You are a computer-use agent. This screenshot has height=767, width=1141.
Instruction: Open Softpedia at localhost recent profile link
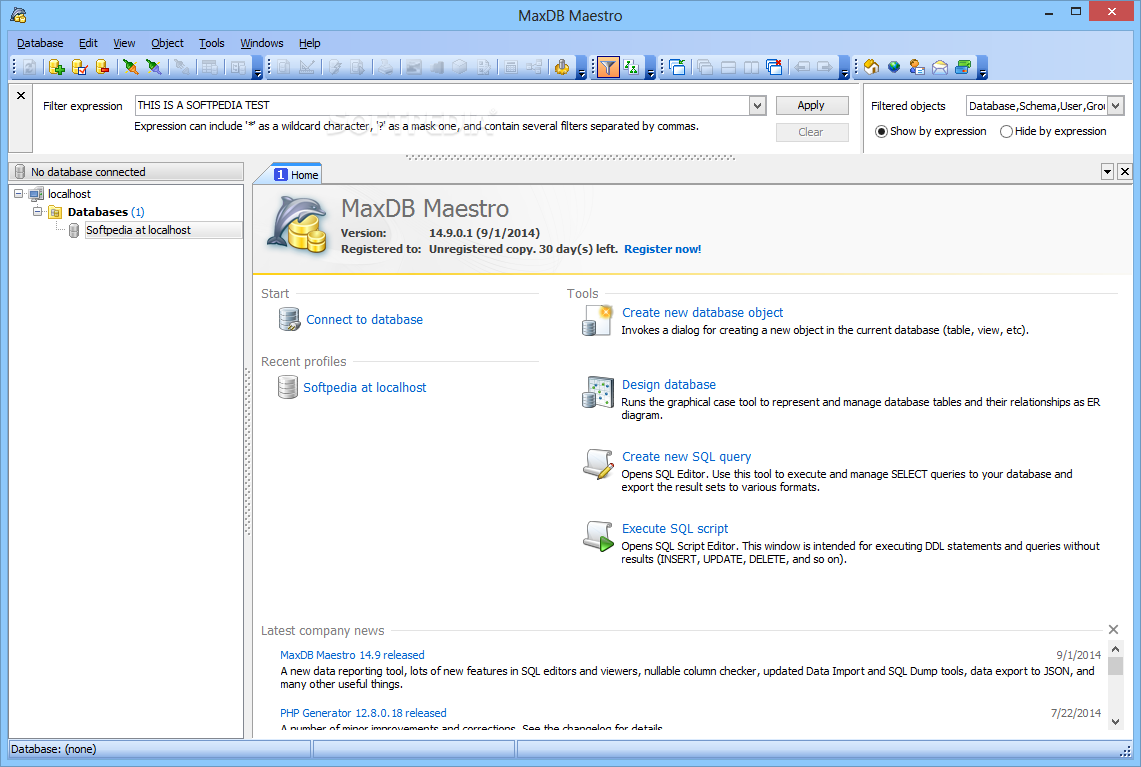click(365, 388)
